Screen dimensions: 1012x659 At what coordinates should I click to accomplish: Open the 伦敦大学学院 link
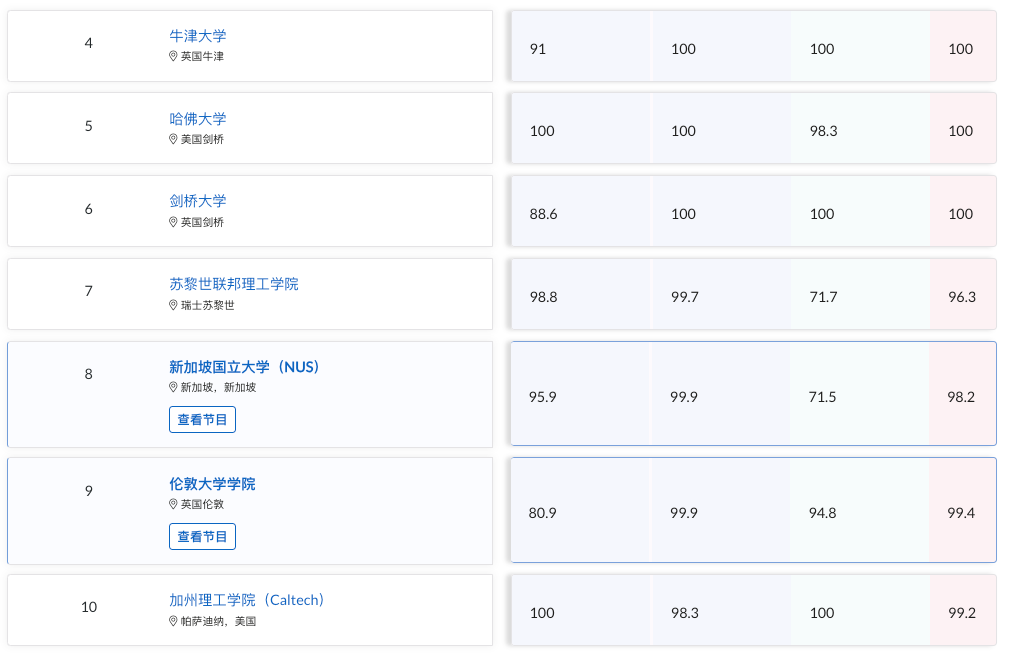coord(212,484)
